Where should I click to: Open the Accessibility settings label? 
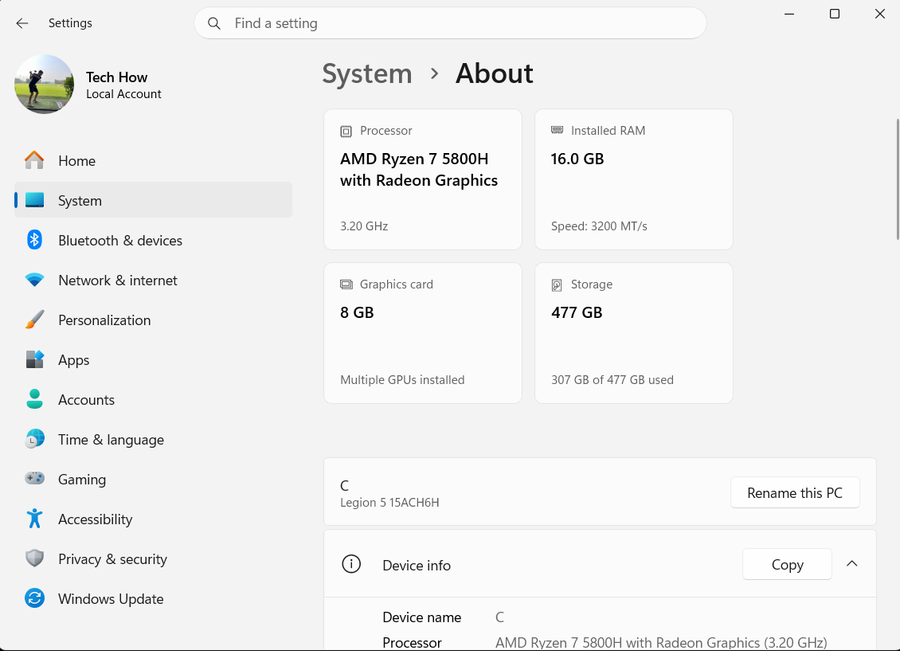tap(95, 520)
